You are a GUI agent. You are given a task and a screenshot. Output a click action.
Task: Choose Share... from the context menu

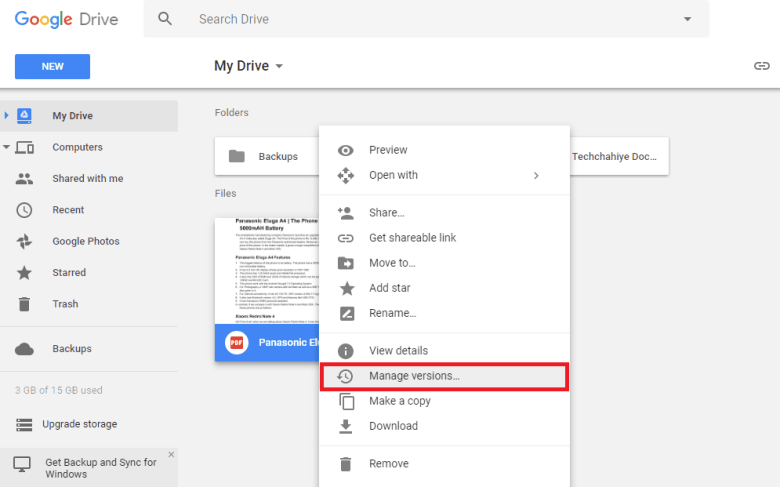[x=387, y=213]
